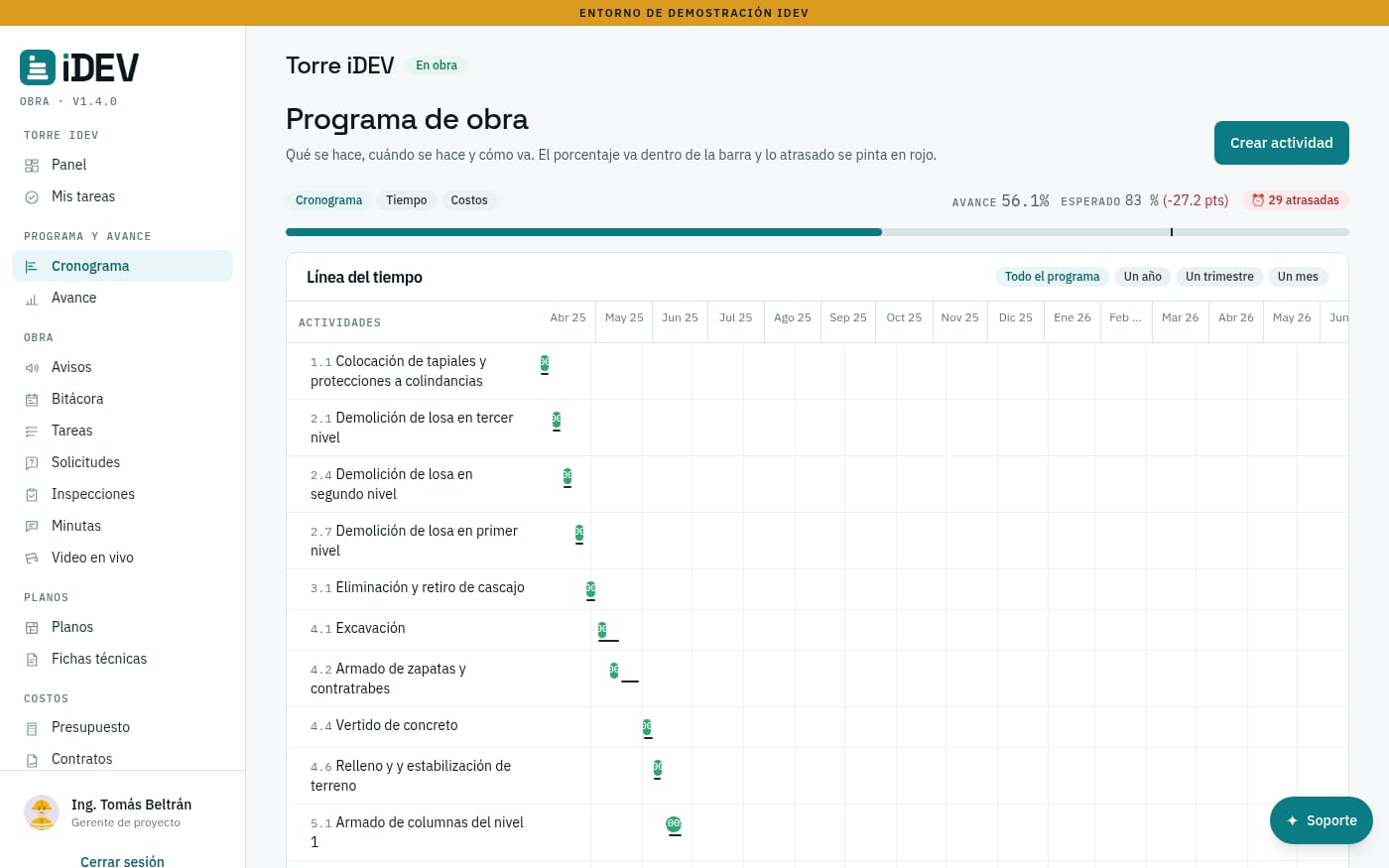This screenshot has width=1389, height=868.
Task: Click the Gantt bar for Excavación
Action: click(x=602, y=629)
